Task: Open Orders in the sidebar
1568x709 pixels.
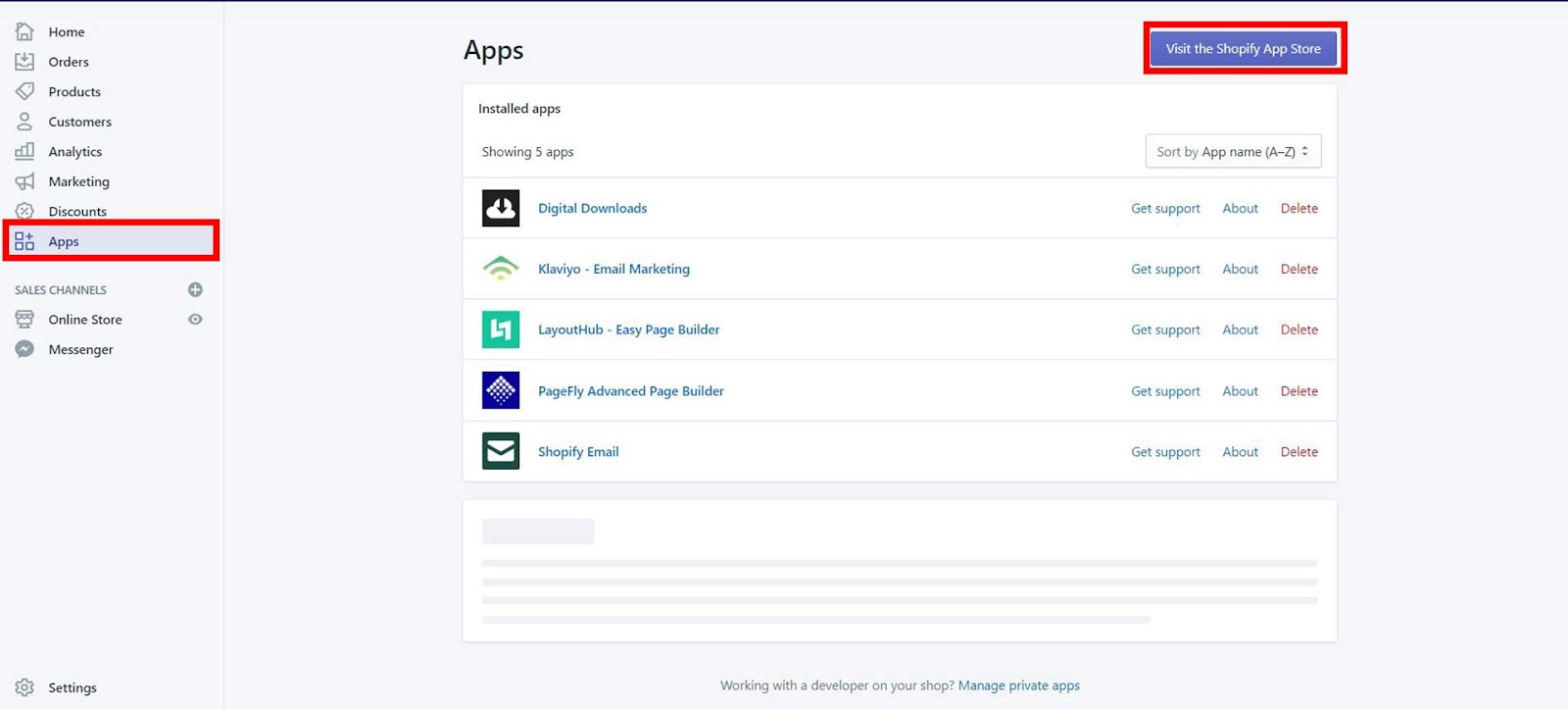Action: click(x=69, y=62)
